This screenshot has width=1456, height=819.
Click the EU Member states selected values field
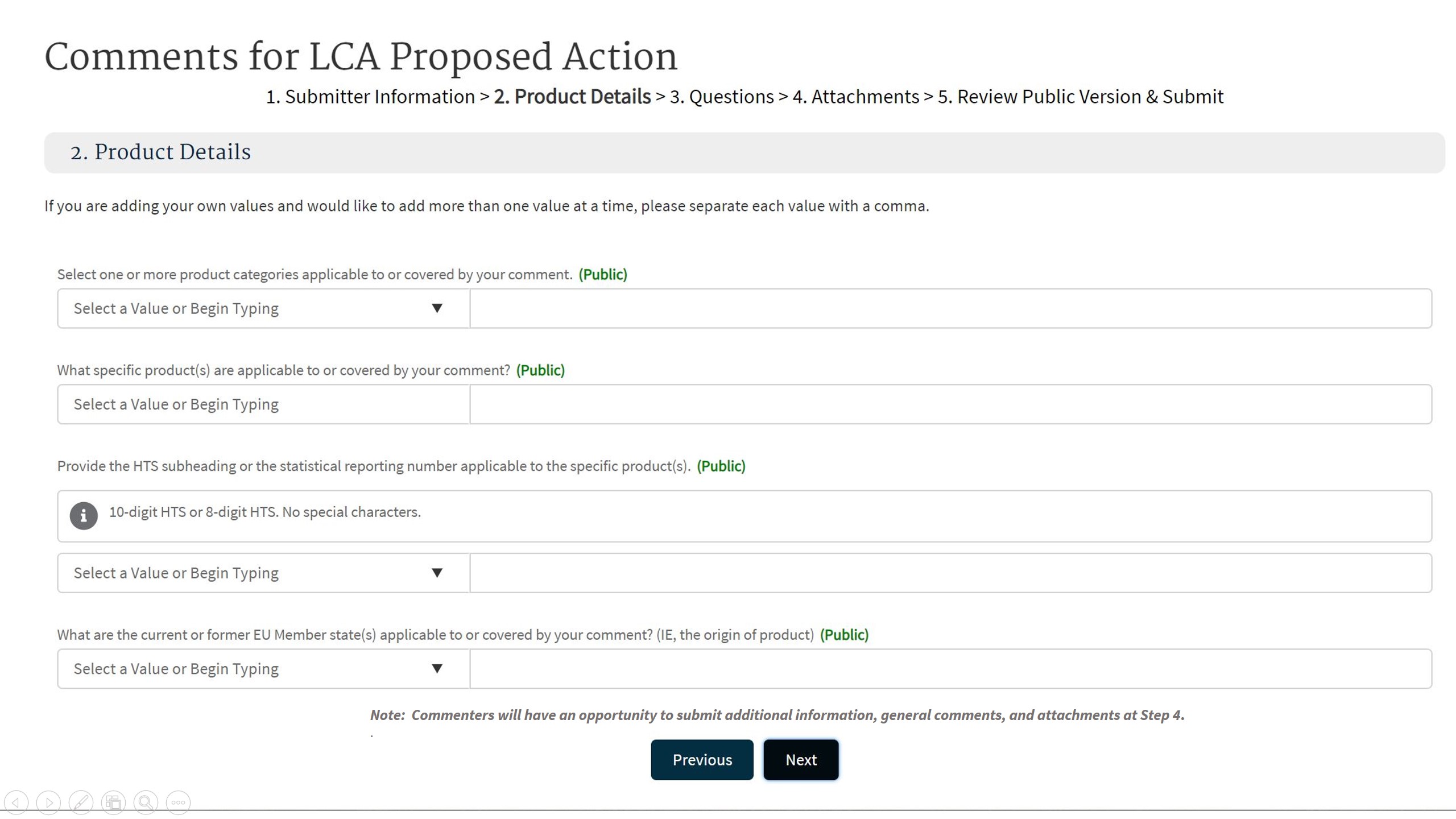(950, 668)
